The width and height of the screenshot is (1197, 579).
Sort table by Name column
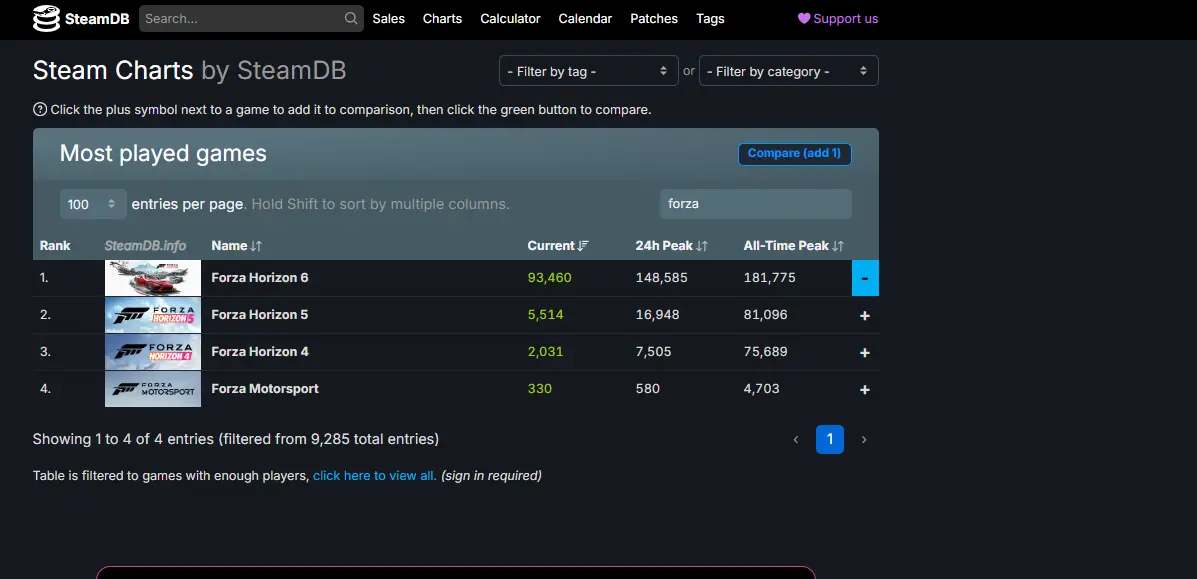(237, 245)
